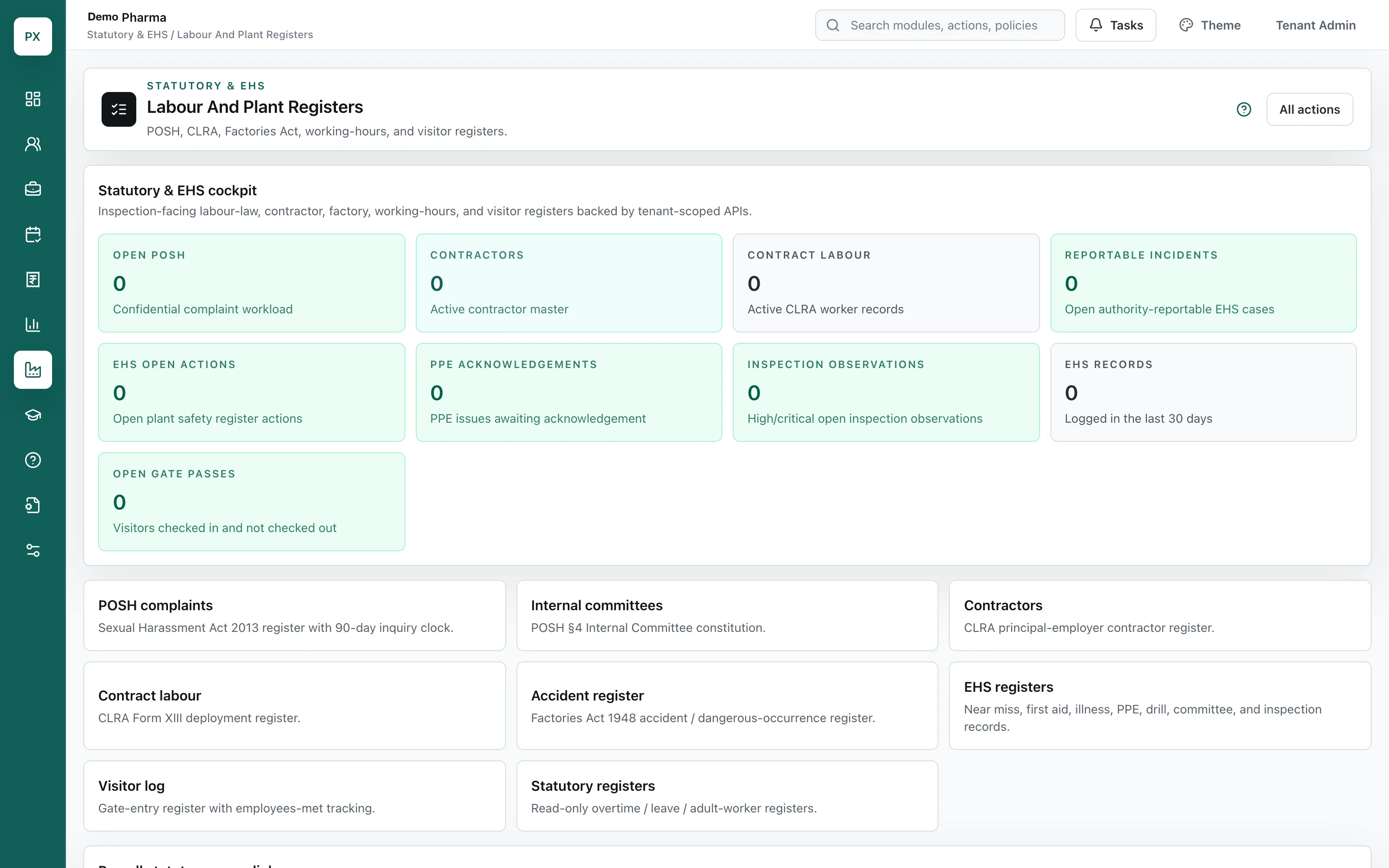Click 'High/critical open inspection observations' text

click(x=864, y=418)
